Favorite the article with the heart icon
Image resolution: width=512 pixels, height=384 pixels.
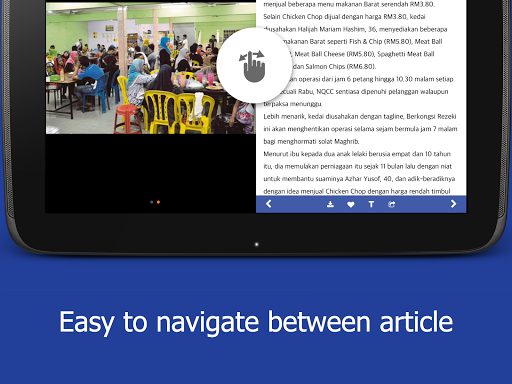[351, 204]
